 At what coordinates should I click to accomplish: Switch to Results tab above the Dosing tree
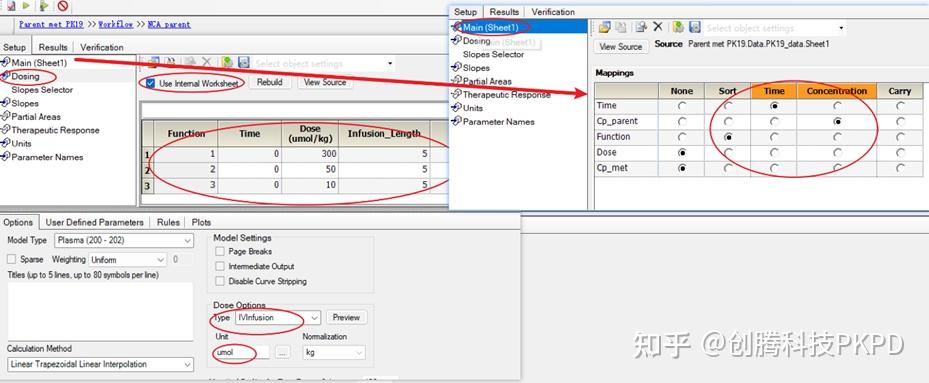point(53,47)
